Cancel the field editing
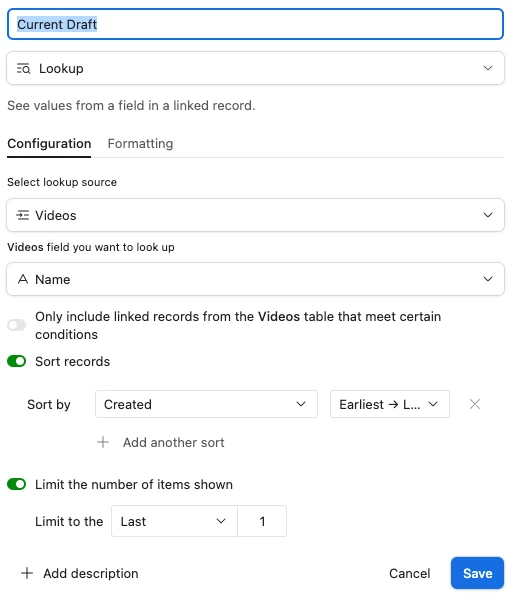513x599 pixels. point(409,573)
